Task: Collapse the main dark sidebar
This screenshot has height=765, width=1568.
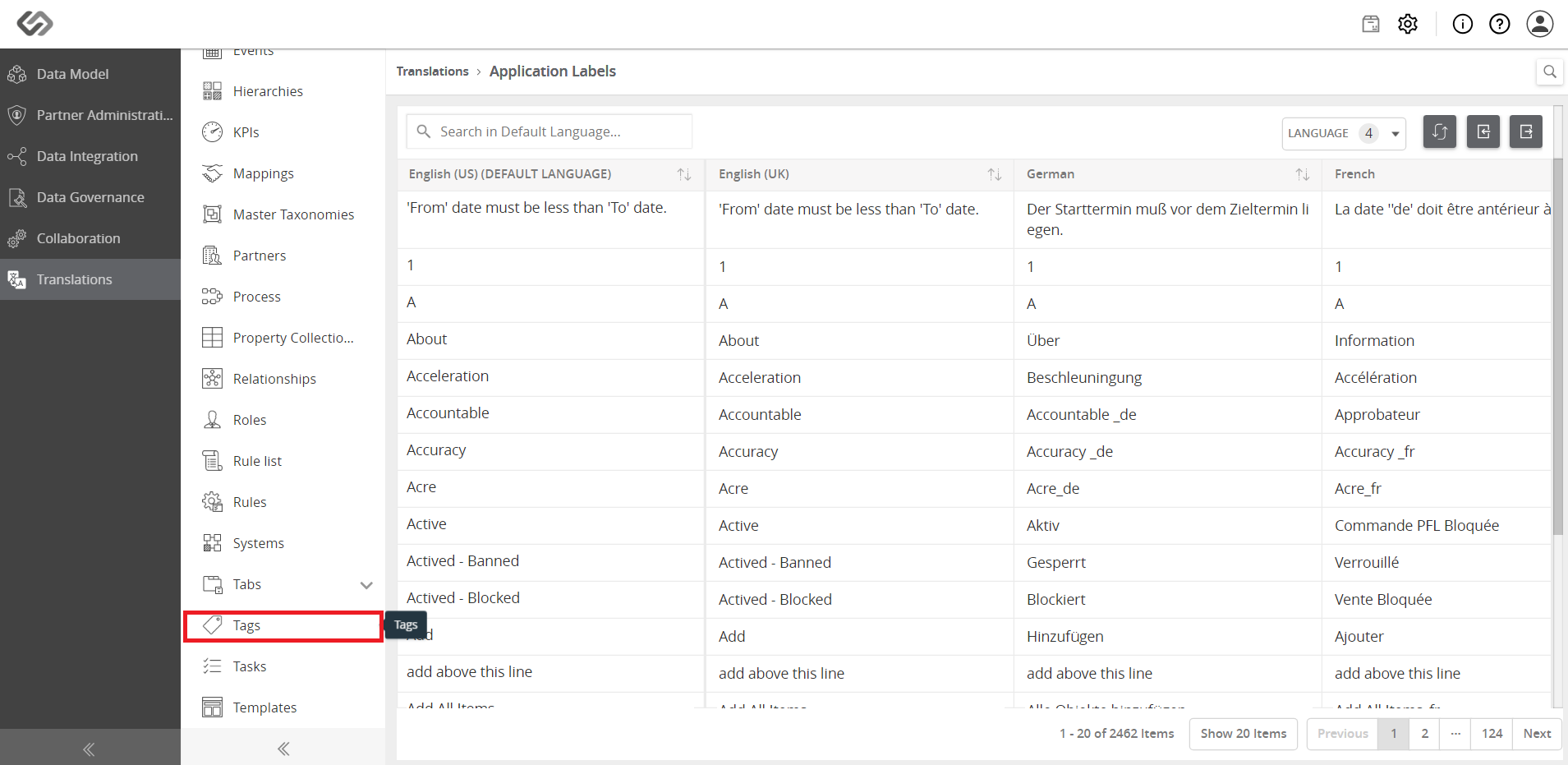Action: coord(90,749)
